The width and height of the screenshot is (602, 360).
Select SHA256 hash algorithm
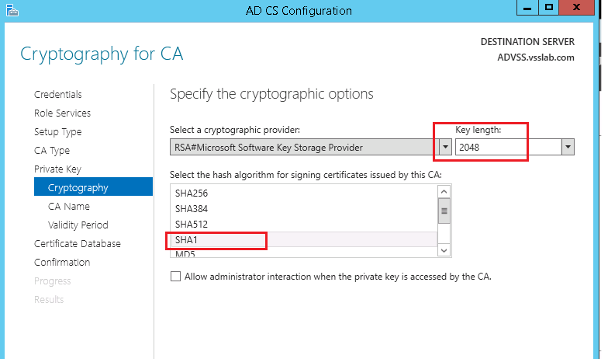(x=303, y=193)
